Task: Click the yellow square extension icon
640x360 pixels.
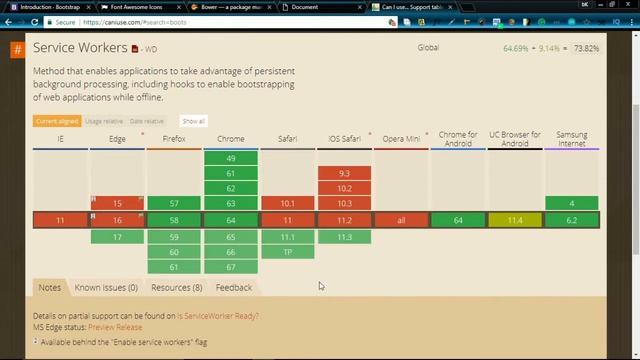Action: (422, 22)
